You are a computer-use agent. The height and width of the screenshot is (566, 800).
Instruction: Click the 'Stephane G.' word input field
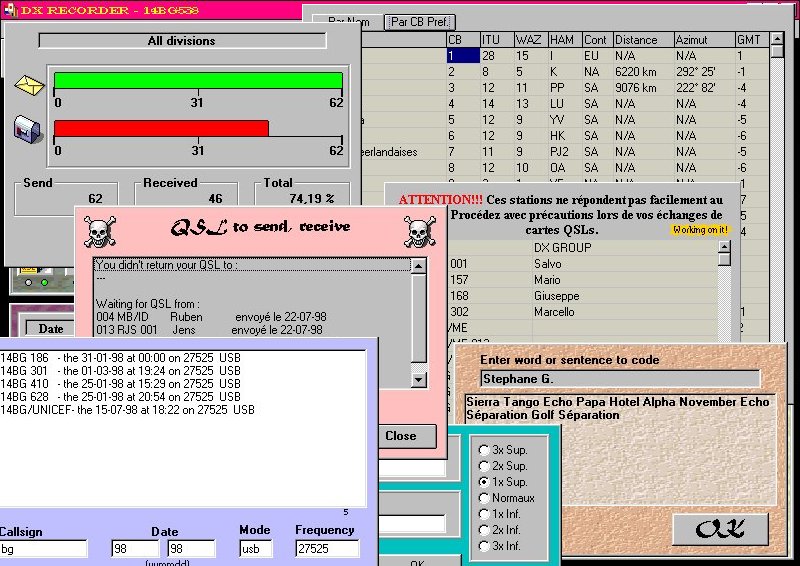(x=619, y=379)
